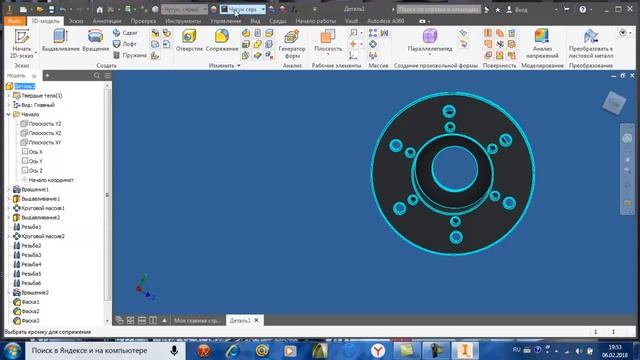
Task: Click Преобразовать в листовой металл
Action: 591,44
